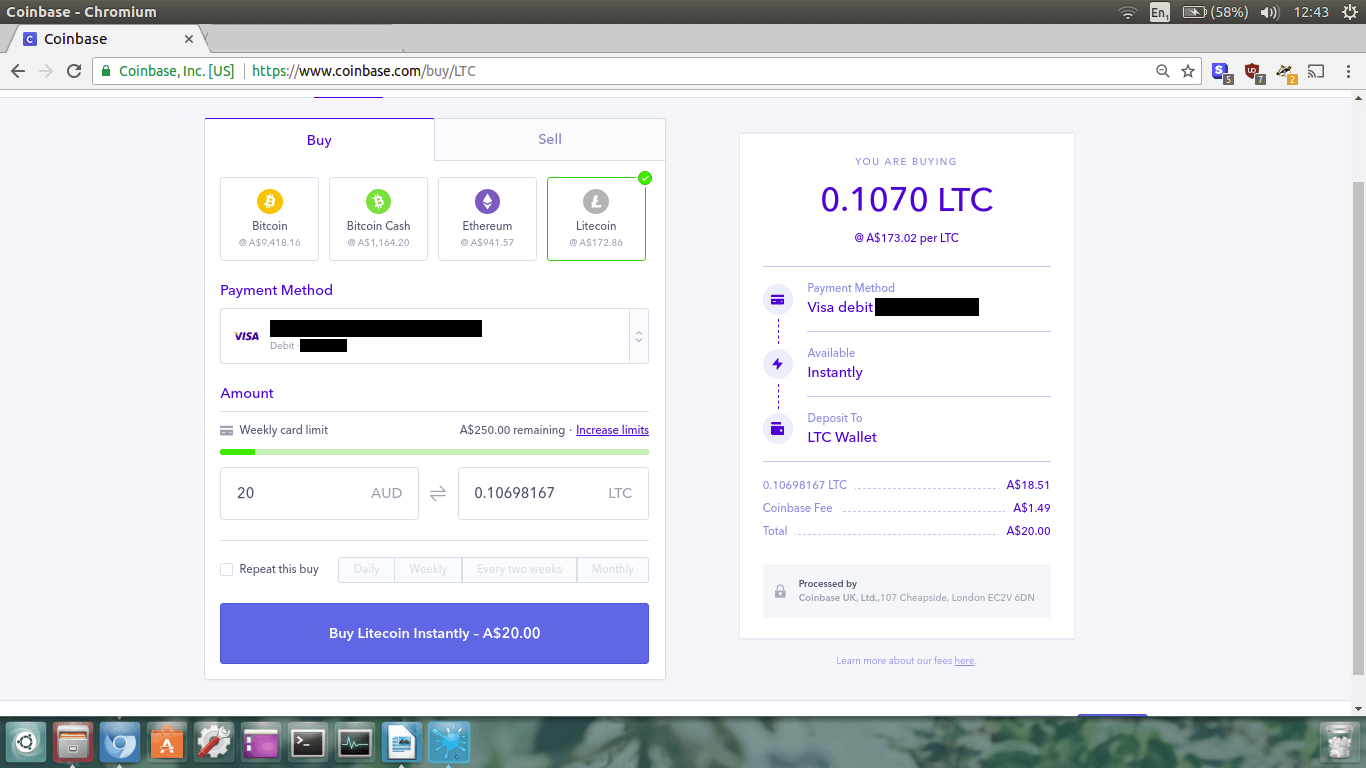1366x768 pixels.
Task: Open the volume indicator in top bar
Action: (x=1269, y=12)
